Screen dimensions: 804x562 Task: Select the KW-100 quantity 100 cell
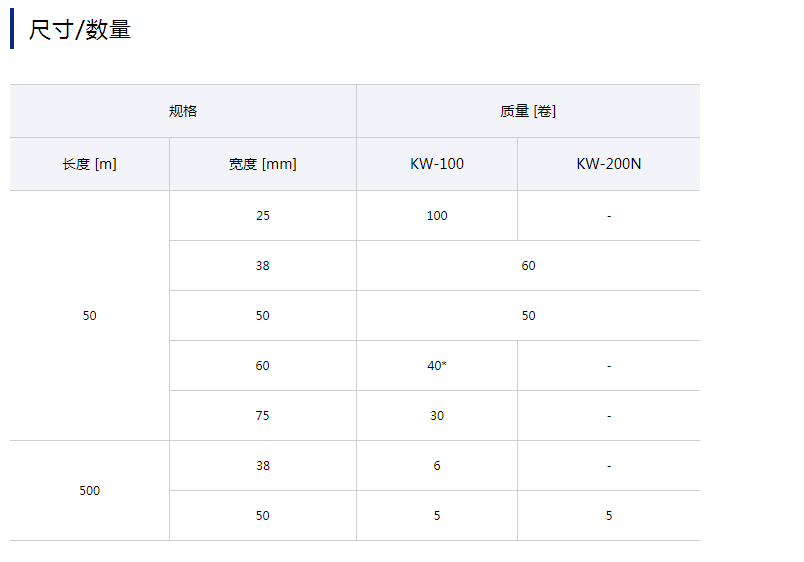coord(437,215)
